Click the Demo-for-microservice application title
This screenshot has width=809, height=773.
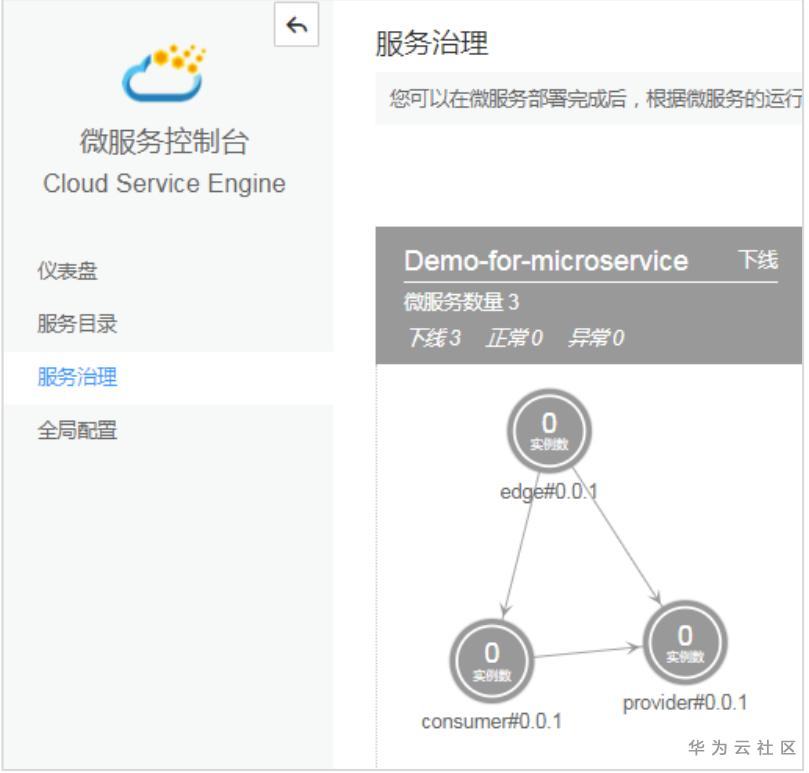tap(546, 262)
